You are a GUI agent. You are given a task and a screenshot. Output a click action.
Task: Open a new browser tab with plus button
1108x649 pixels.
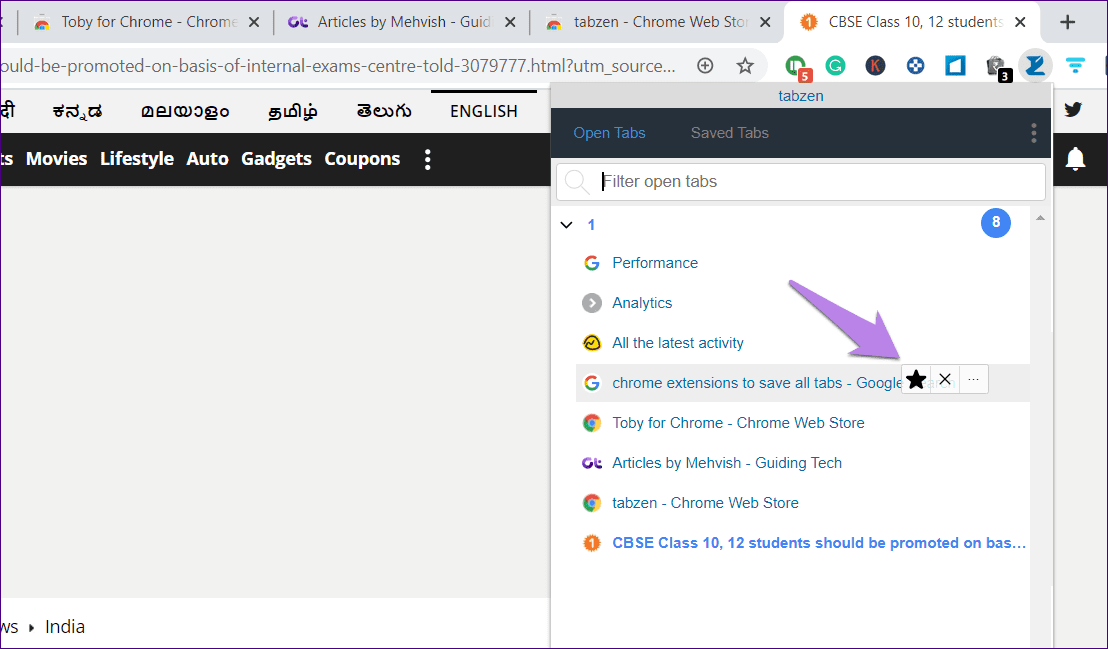(1068, 23)
